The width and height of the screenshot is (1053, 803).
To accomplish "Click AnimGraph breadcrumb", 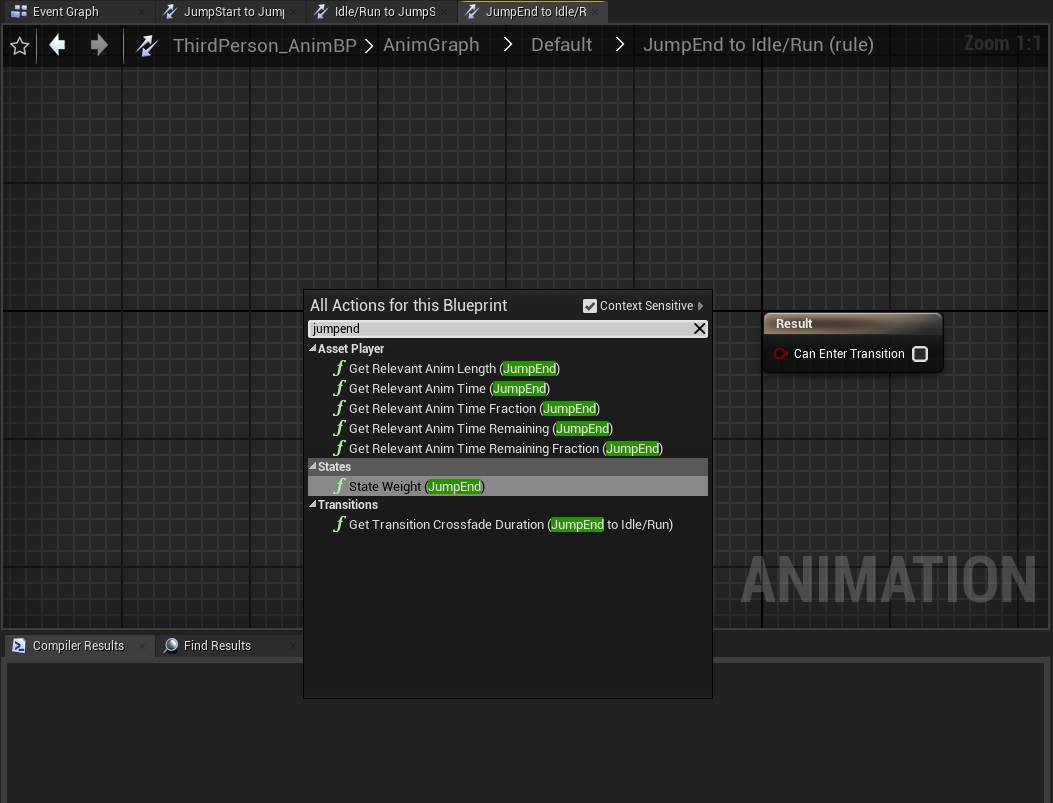I will (x=431, y=45).
